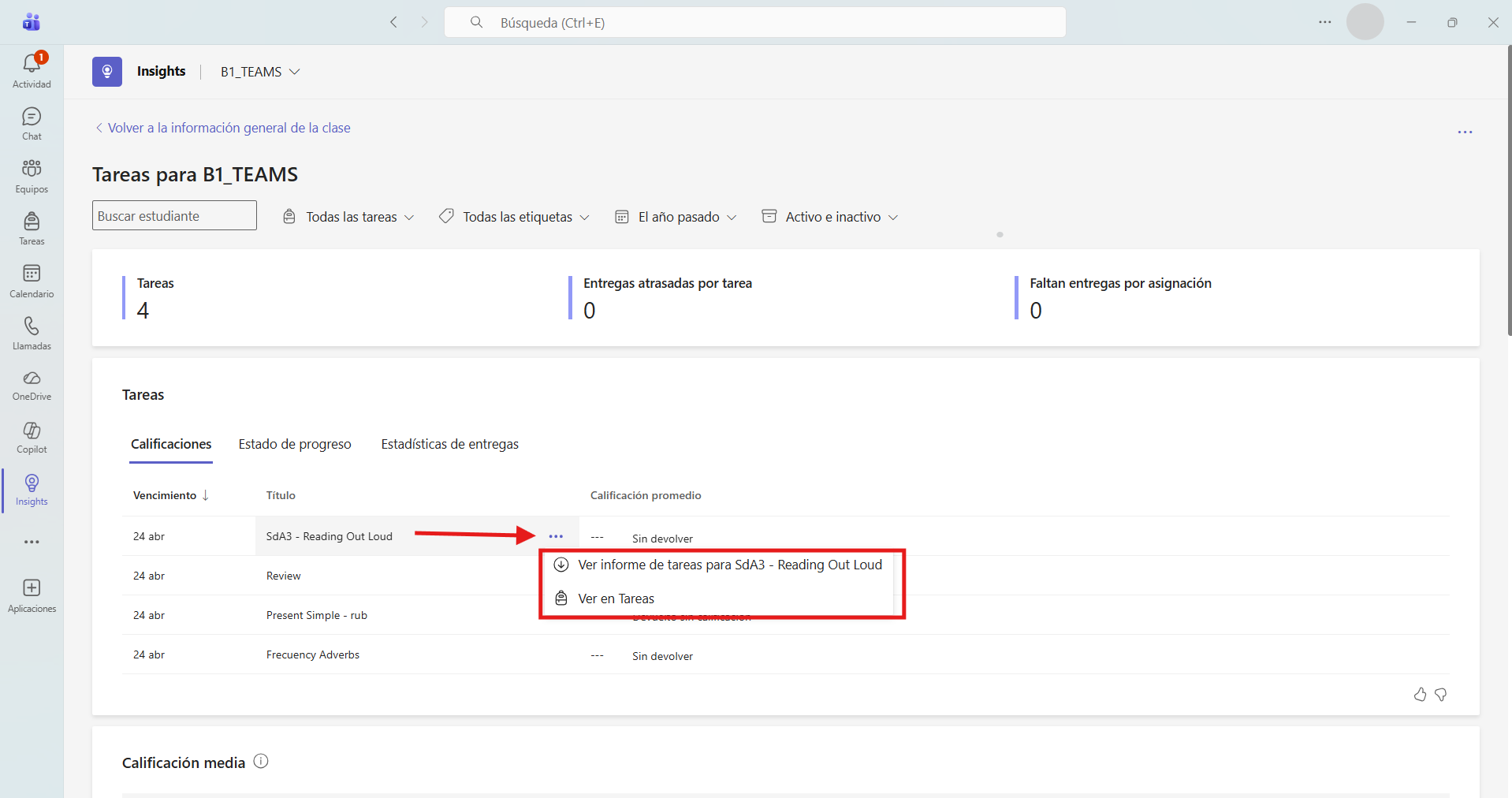1512x798 pixels.
Task: Open SdA3 - Reading Out Loud title
Action: pos(330,536)
